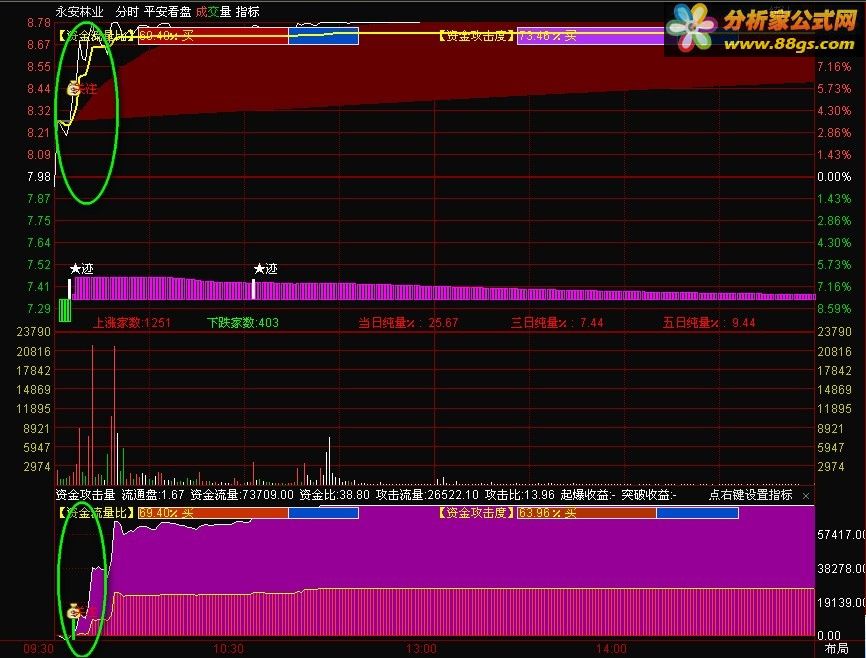The height and width of the screenshot is (658, 866).
Task: Click the 攻击比:13.96 value
Action: coord(520,495)
